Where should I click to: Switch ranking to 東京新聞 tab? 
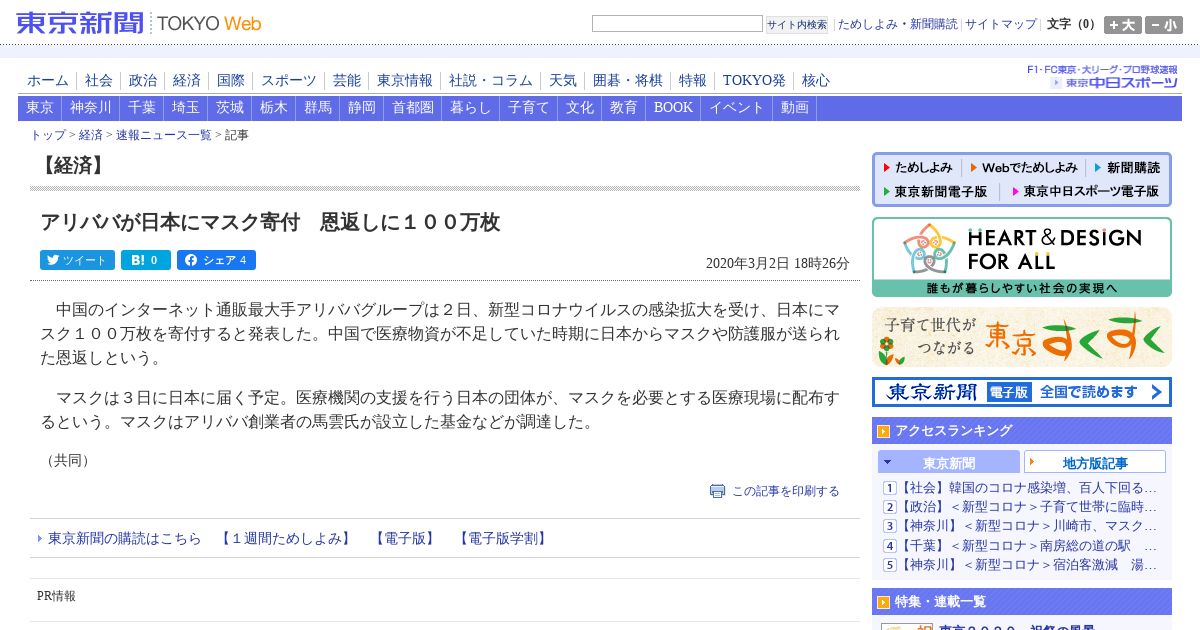[x=949, y=462]
